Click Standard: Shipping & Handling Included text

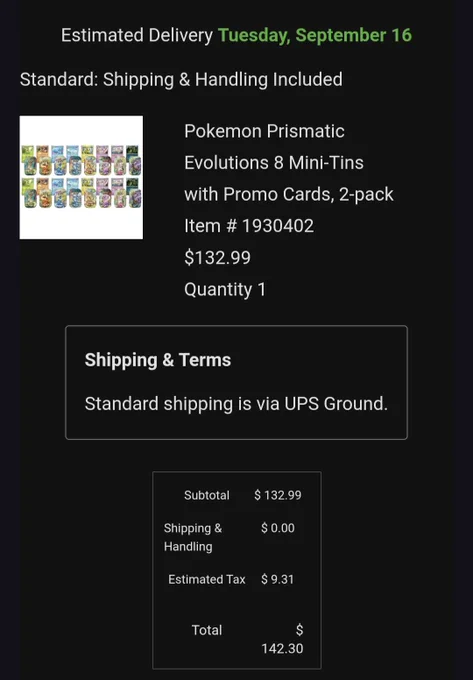click(x=181, y=80)
